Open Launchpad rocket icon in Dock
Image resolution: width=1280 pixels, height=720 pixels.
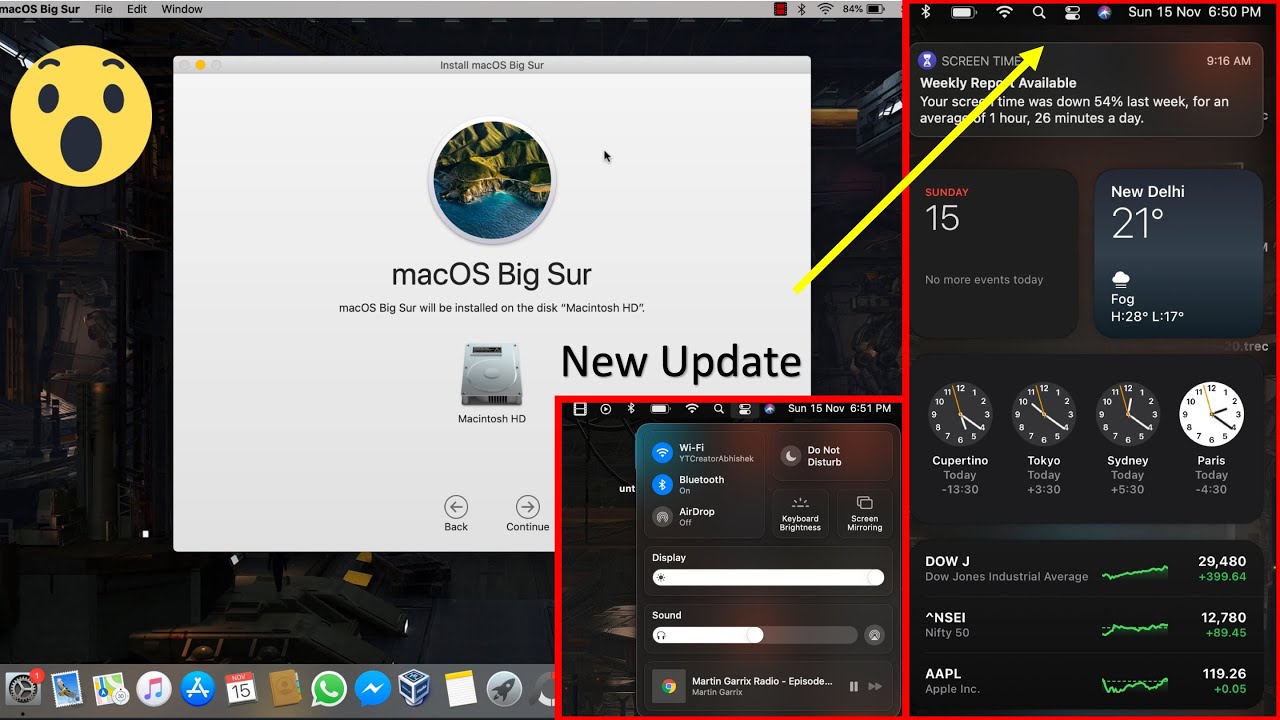coord(504,688)
